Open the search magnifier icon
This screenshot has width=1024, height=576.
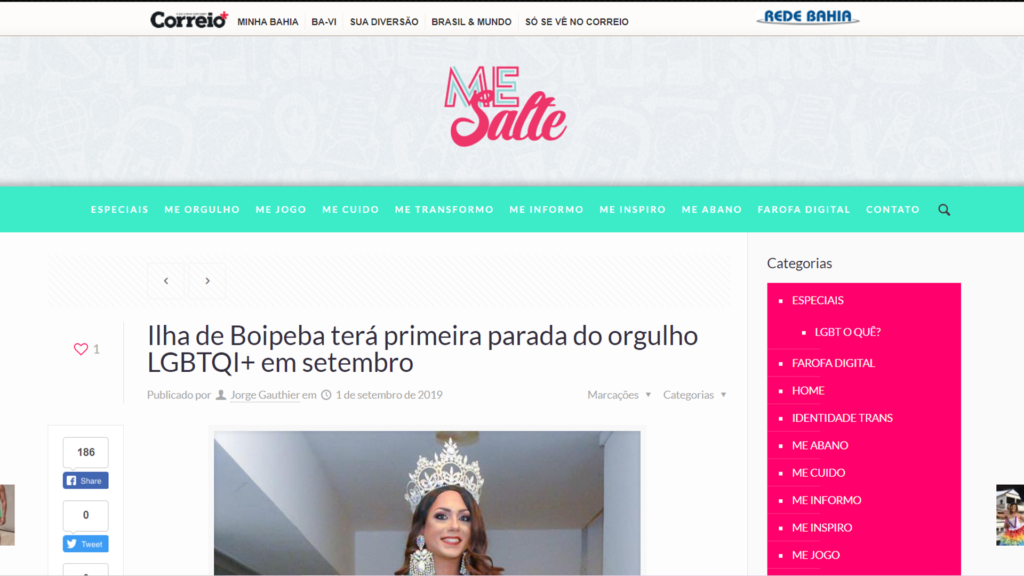click(944, 210)
